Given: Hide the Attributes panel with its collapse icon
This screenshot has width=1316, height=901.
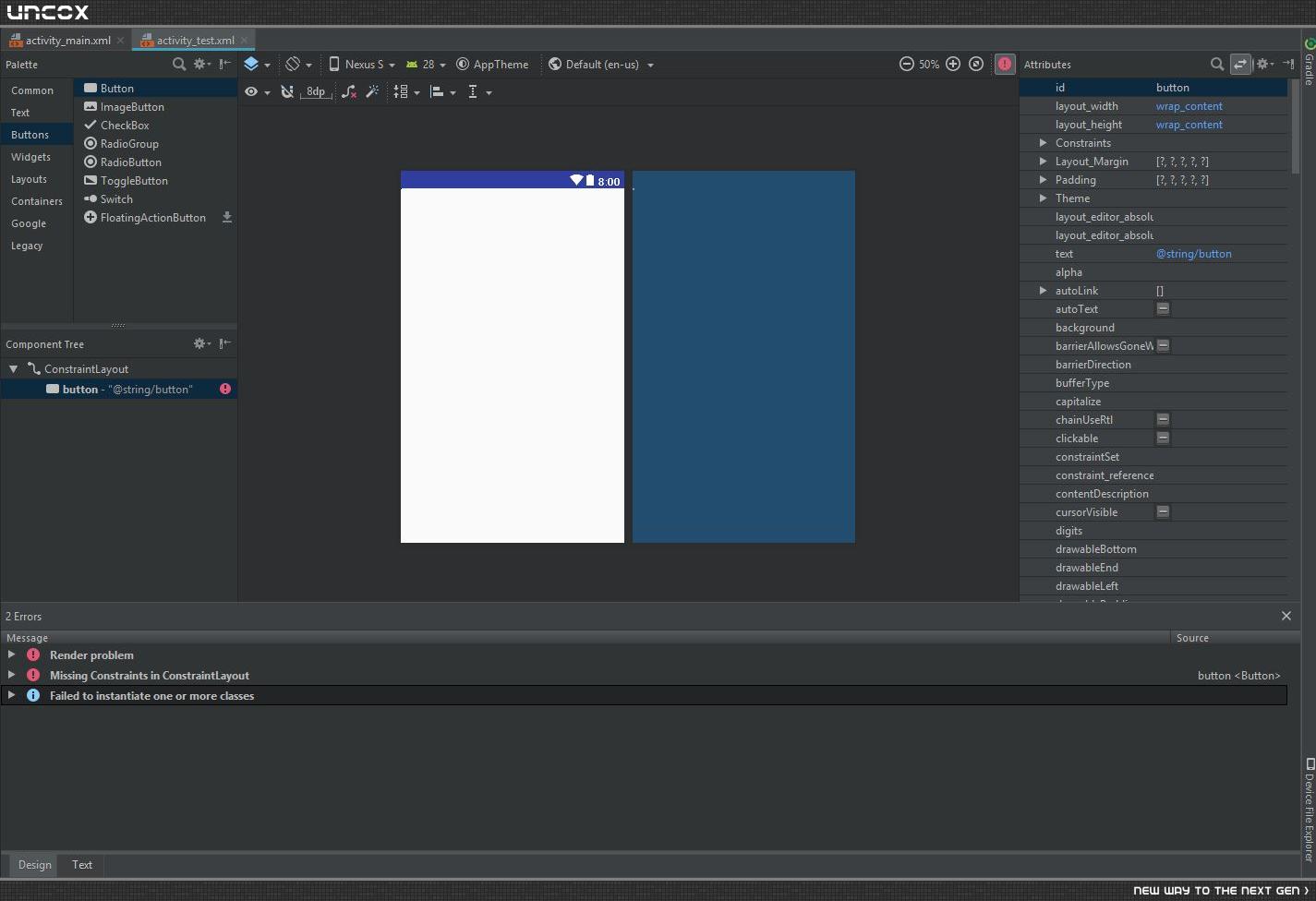Looking at the screenshot, I should click(1288, 64).
